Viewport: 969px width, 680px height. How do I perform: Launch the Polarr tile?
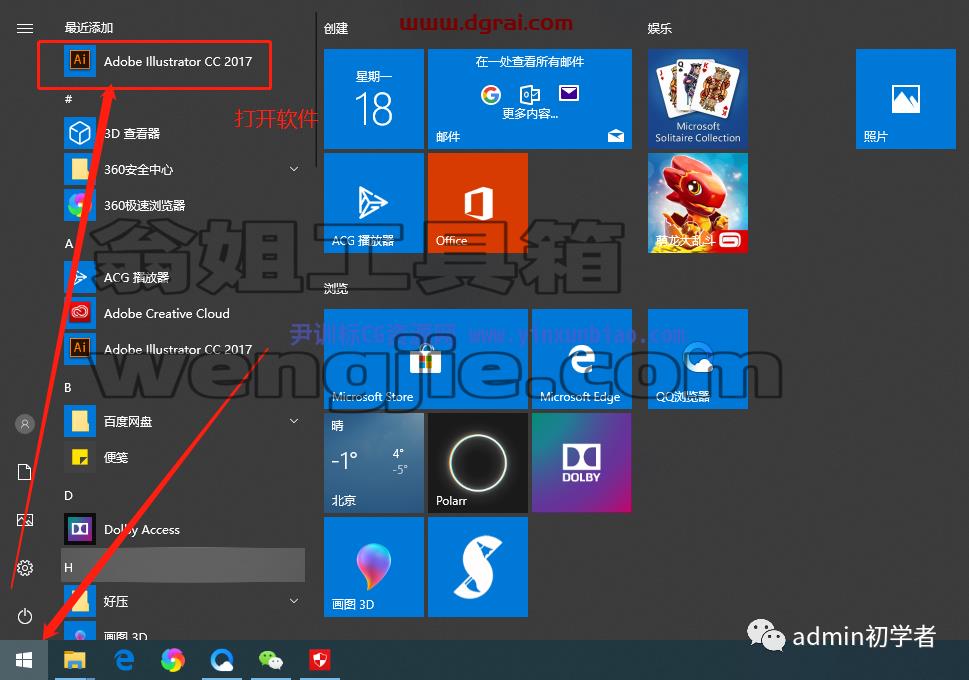pyautogui.click(x=478, y=463)
